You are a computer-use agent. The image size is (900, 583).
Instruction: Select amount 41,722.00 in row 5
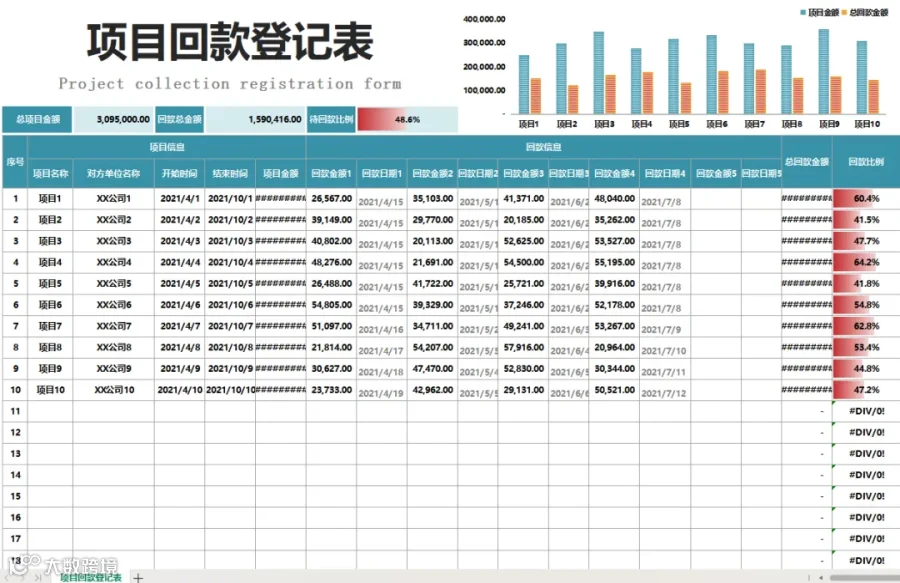[x=433, y=283]
